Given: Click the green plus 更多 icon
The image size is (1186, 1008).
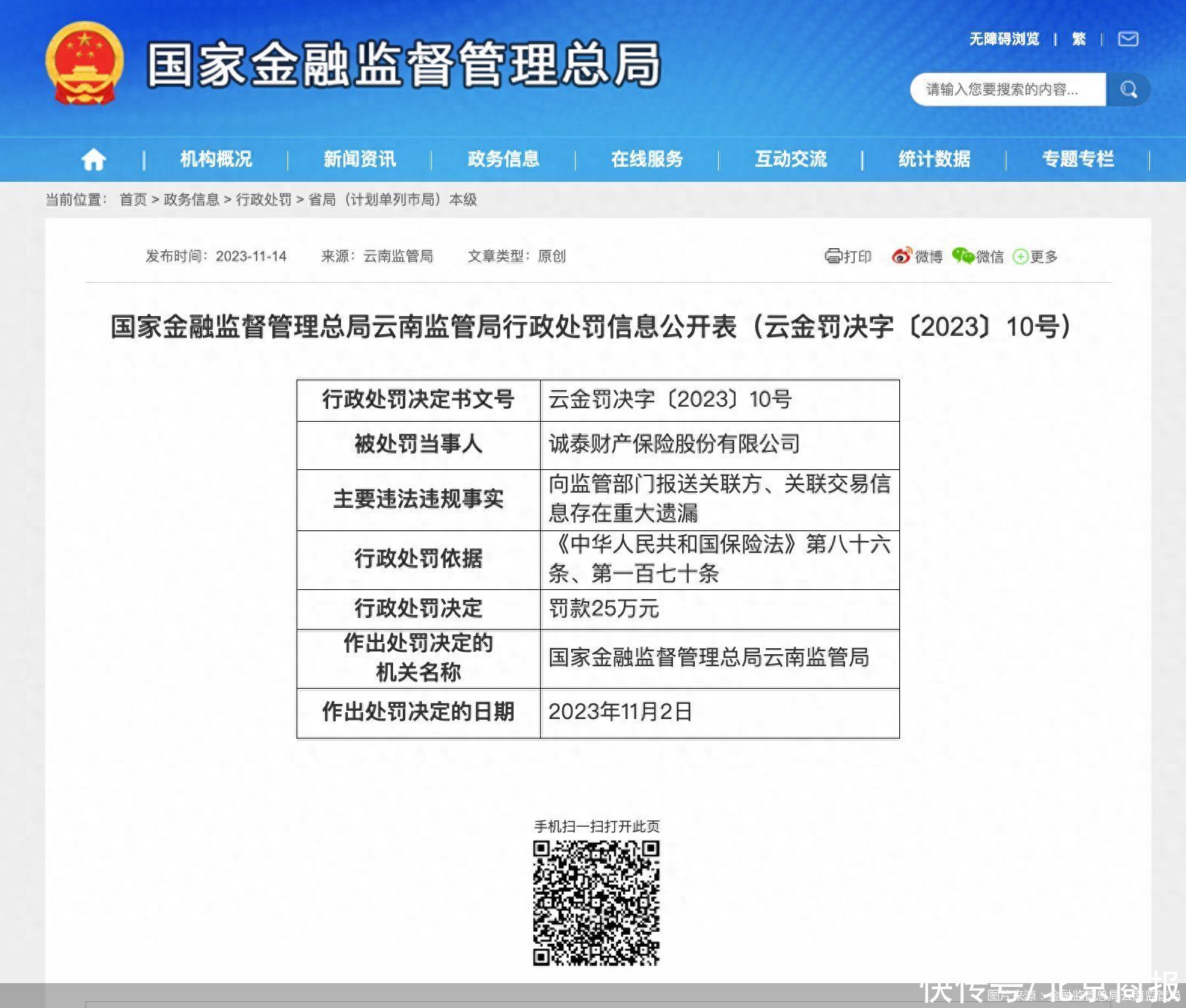Looking at the screenshot, I should [1020, 257].
